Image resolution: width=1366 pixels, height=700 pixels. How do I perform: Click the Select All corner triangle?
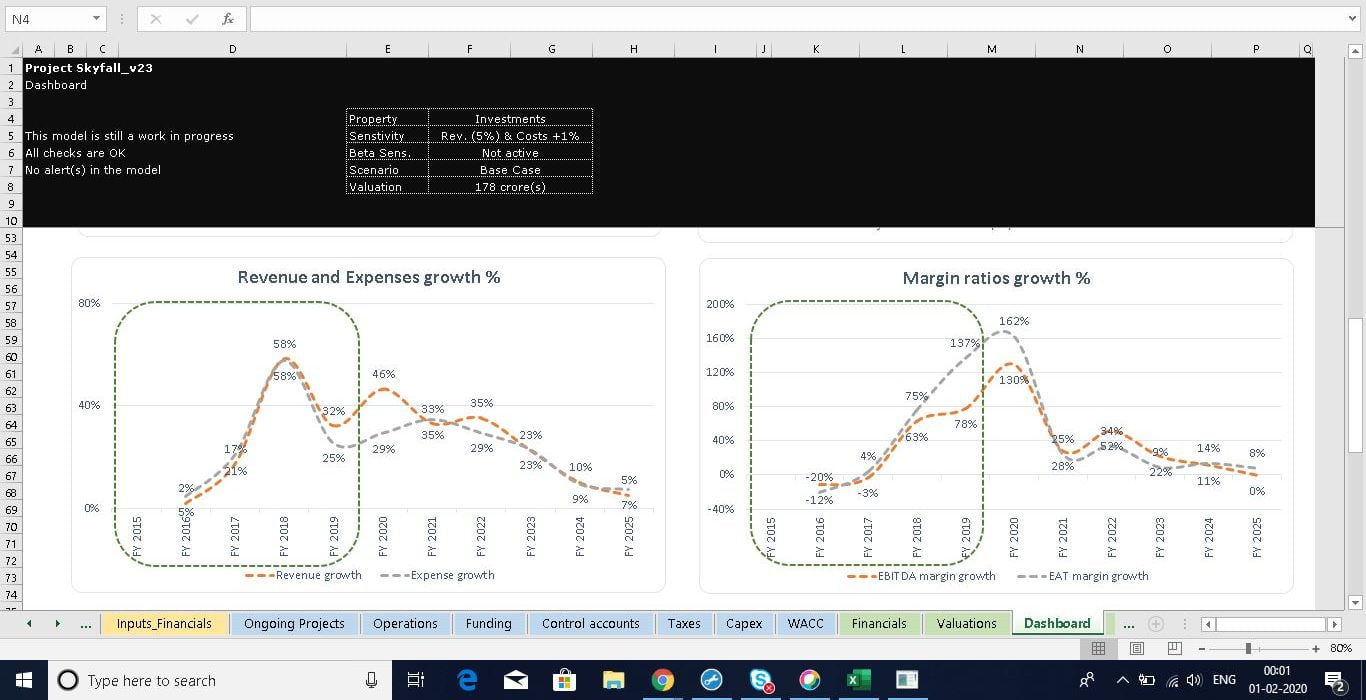click(x=12, y=50)
